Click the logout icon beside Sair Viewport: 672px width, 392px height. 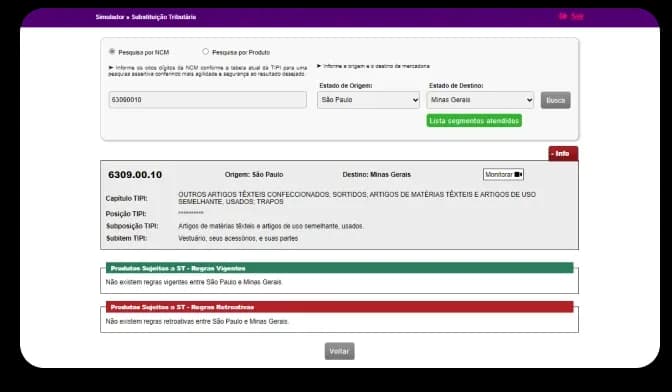tap(563, 16)
